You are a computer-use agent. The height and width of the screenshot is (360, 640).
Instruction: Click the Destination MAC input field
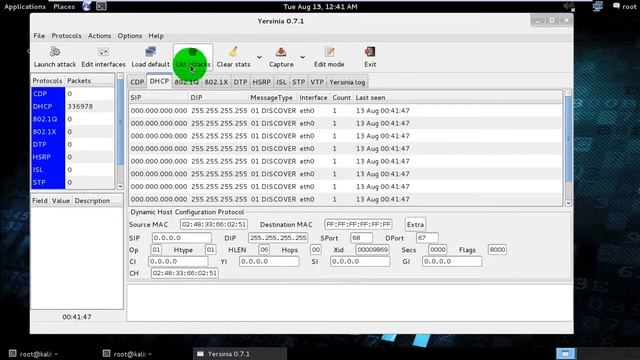tap(358, 224)
